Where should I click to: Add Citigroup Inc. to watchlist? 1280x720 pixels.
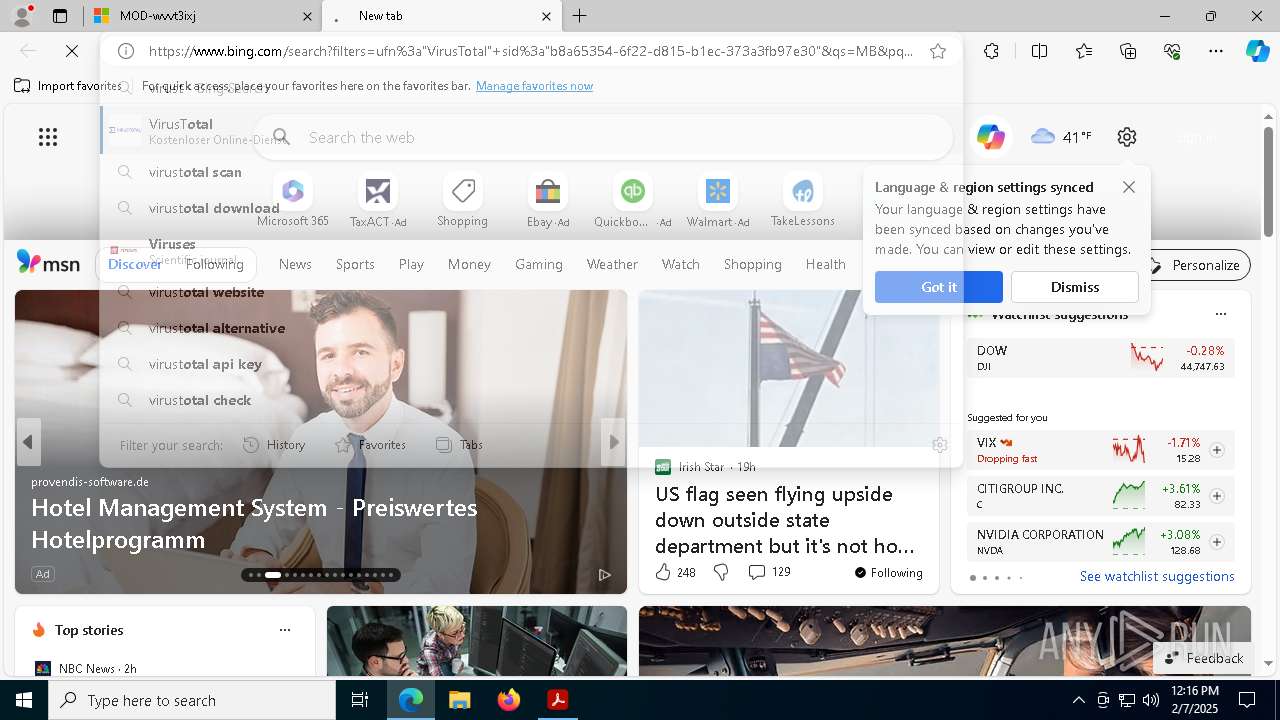coord(1217,496)
